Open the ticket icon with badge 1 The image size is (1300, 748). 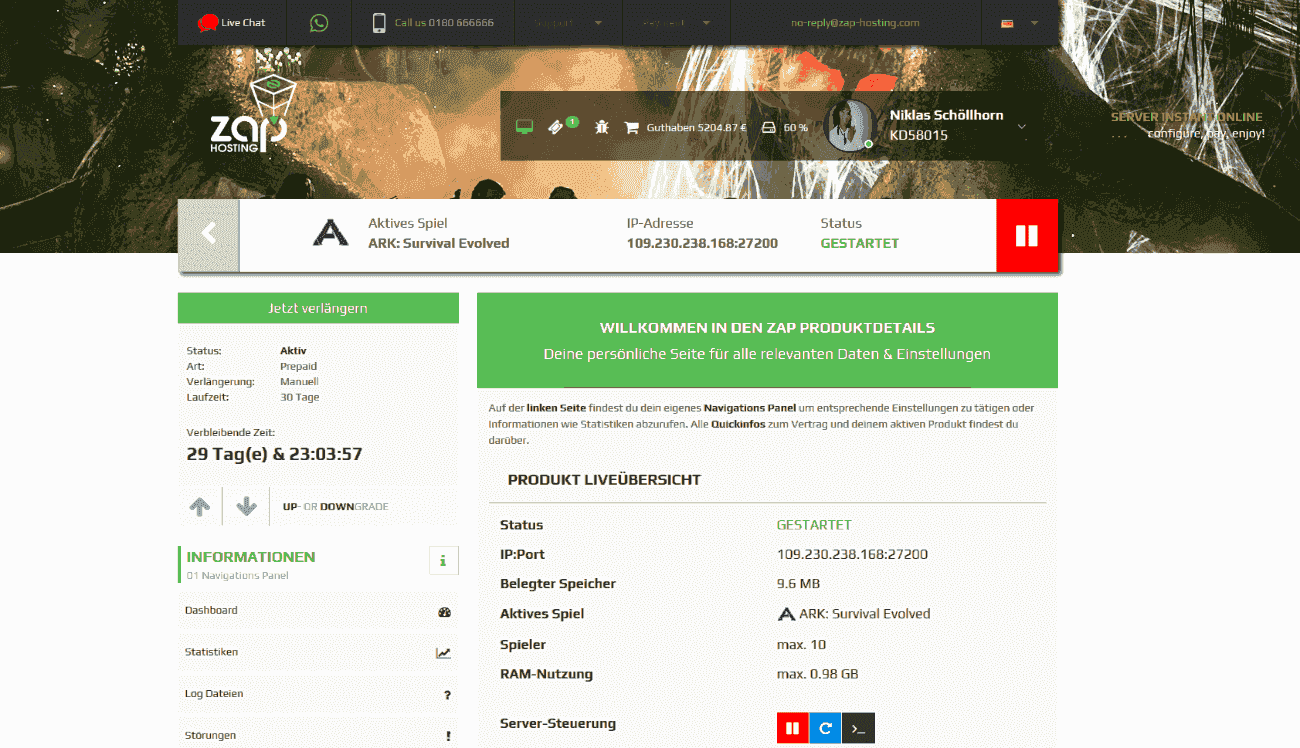tap(560, 126)
